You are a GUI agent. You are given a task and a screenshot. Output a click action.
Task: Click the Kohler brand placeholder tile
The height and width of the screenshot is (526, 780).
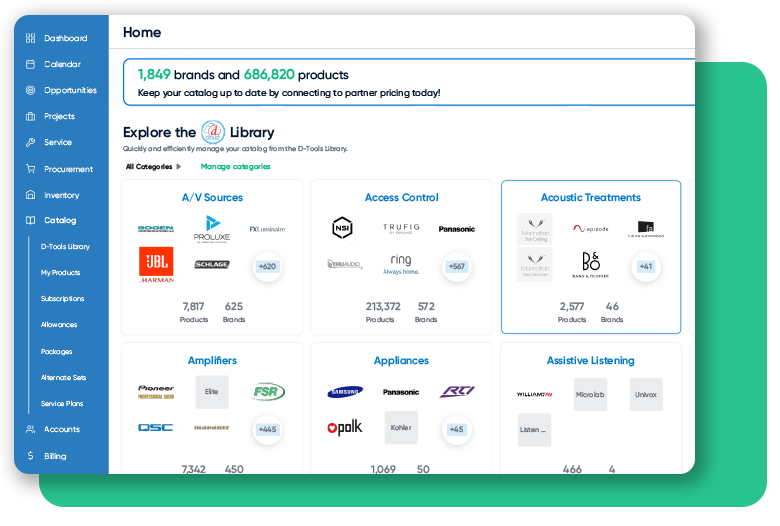pyautogui.click(x=401, y=427)
